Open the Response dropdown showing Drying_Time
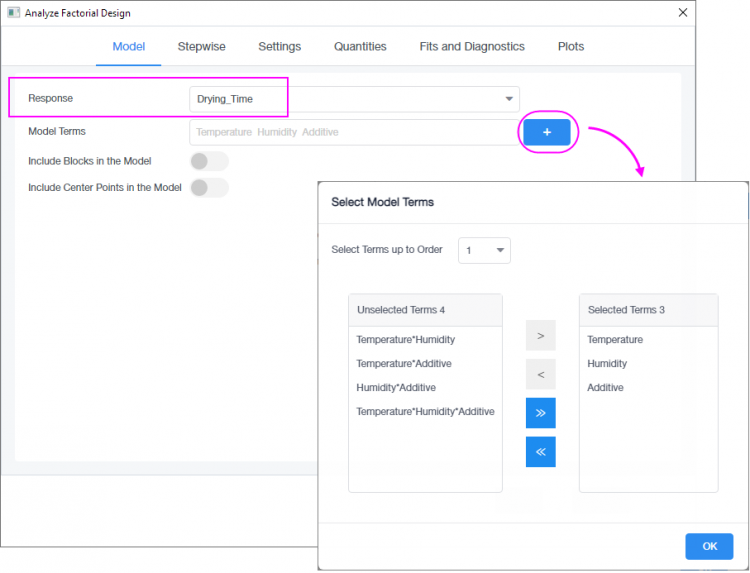The height and width of the screenshot is (573, 750). click(354, 98)
